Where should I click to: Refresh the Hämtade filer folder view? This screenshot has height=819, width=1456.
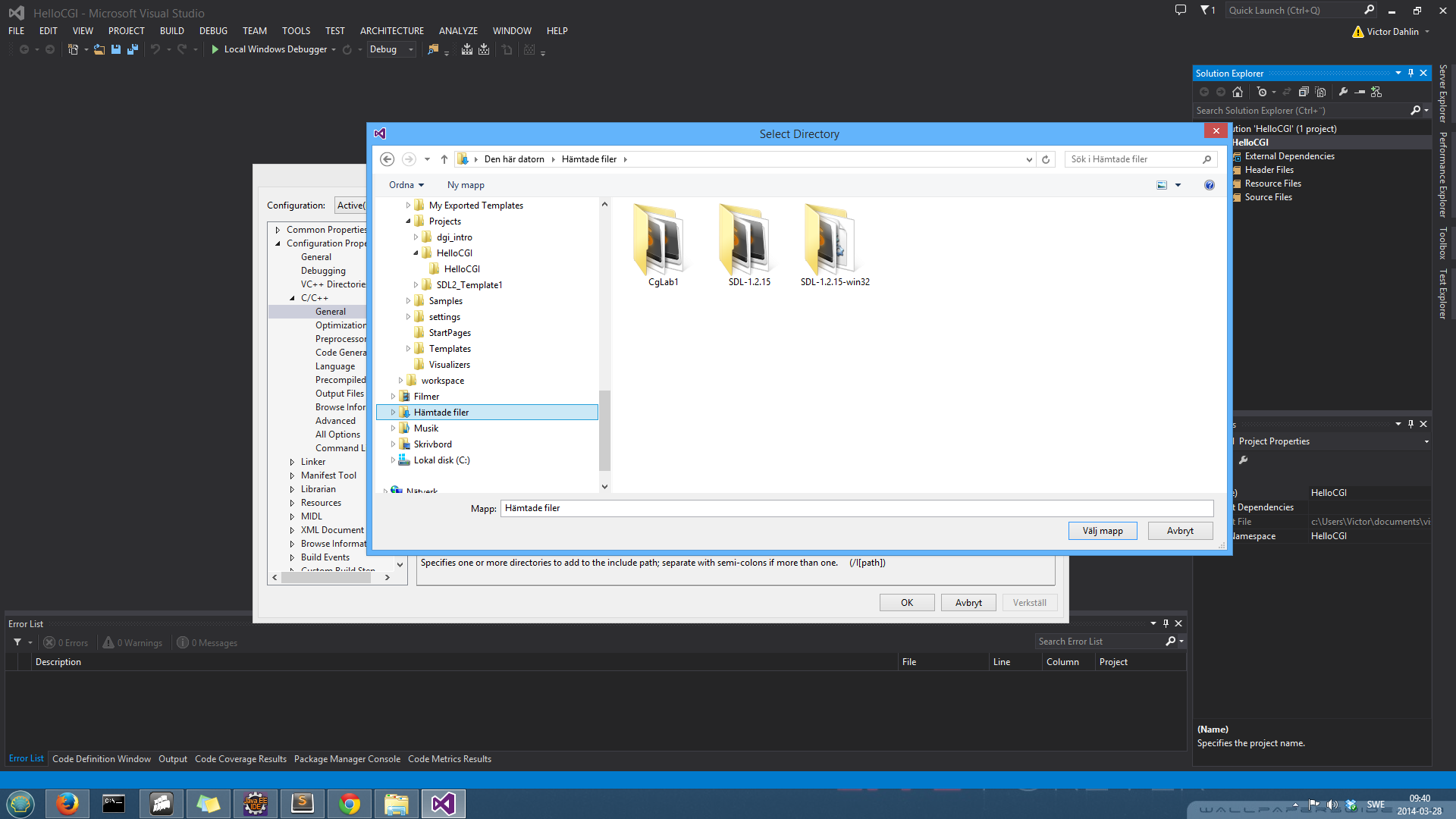point(1046,159)
